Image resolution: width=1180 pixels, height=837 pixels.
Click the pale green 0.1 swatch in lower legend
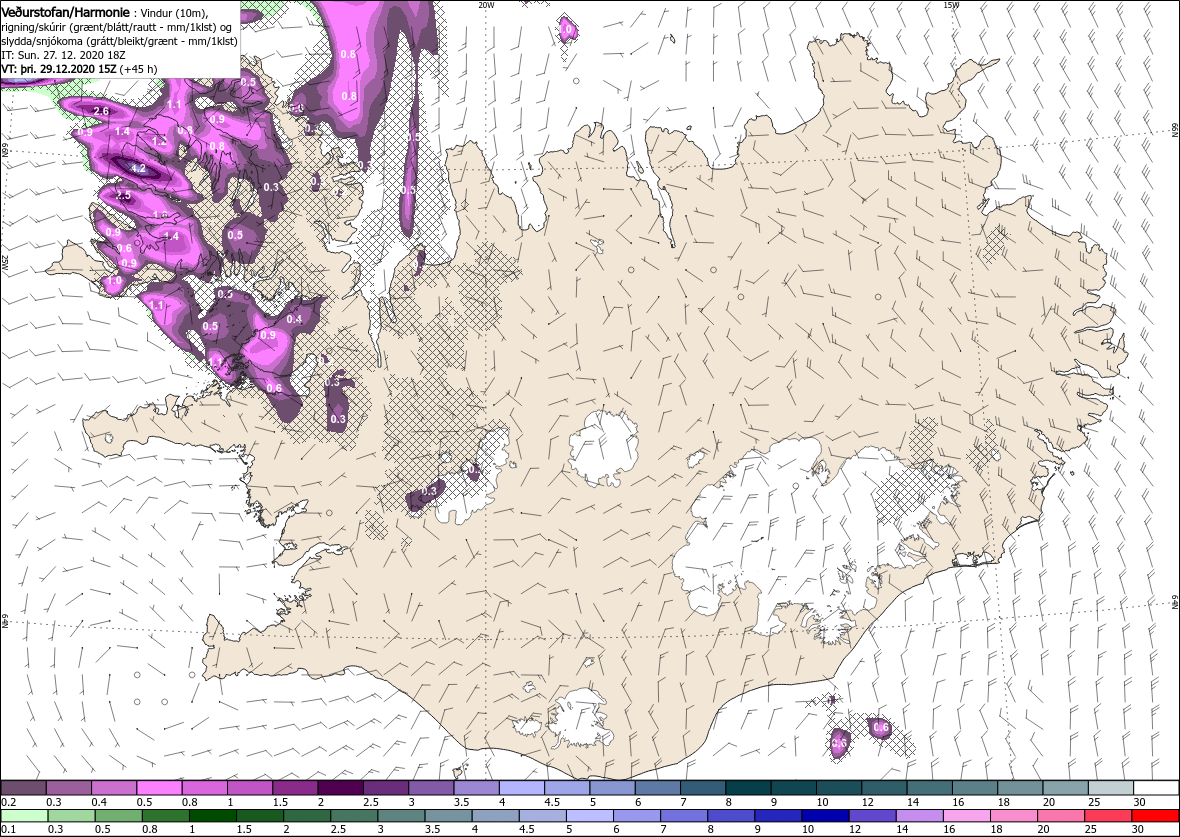point(24,816)
